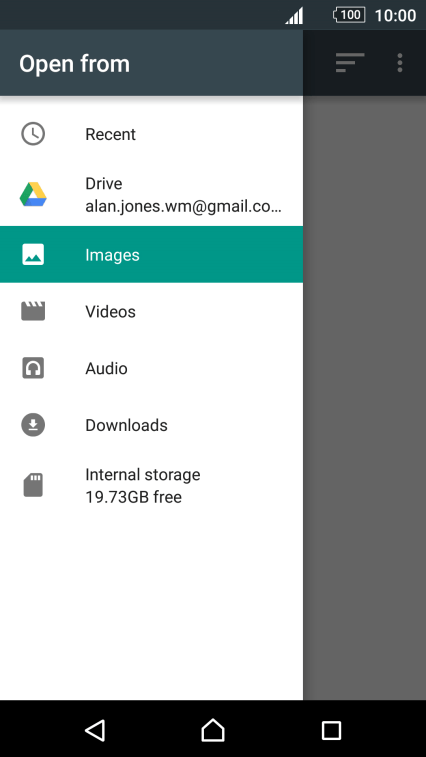426x757 pixels.
Task: Tap the 19.73GB free text
Action: tap(134, 497)
